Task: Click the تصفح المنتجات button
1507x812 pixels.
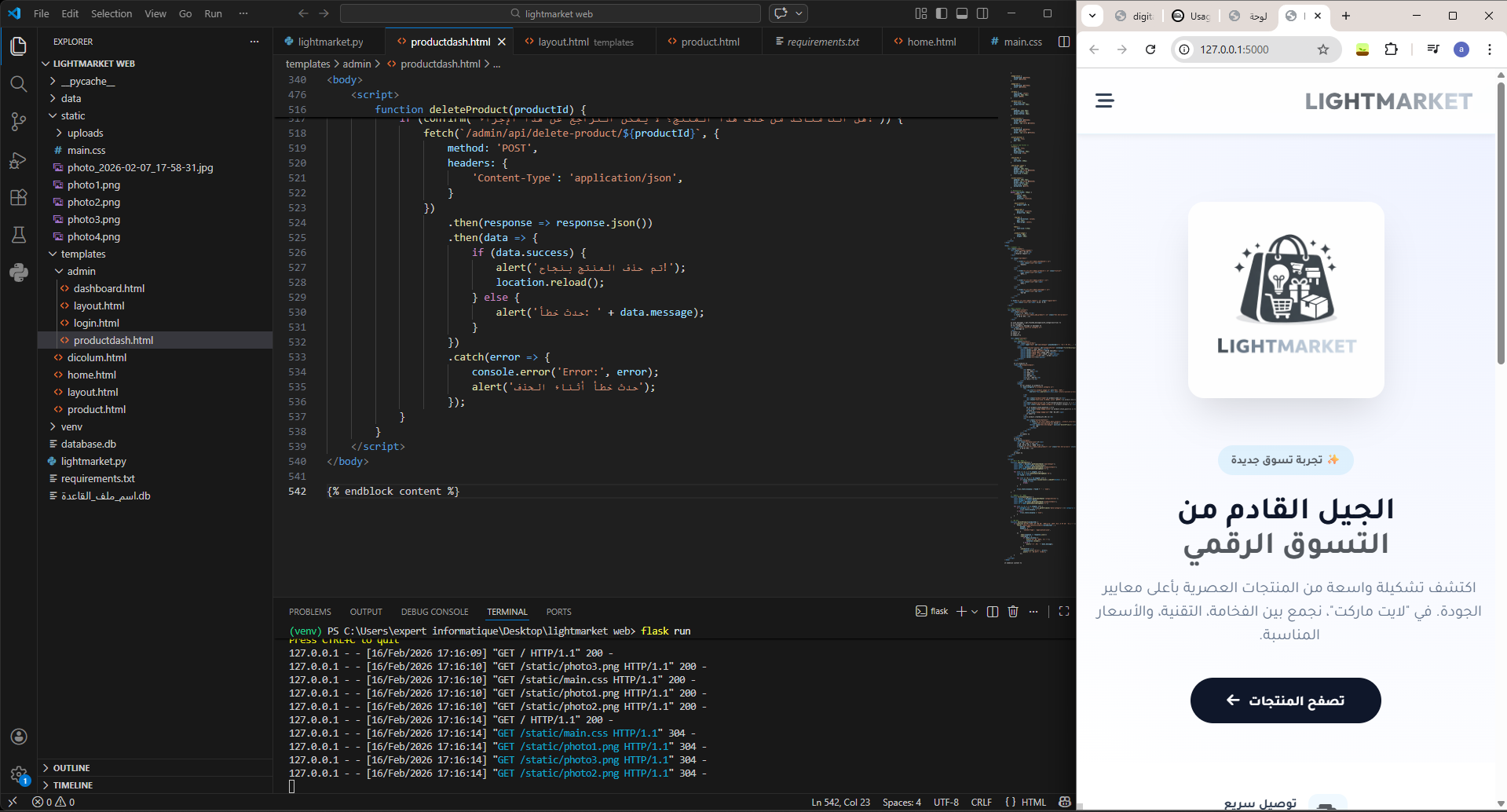Action: (x=1286, y=700)
